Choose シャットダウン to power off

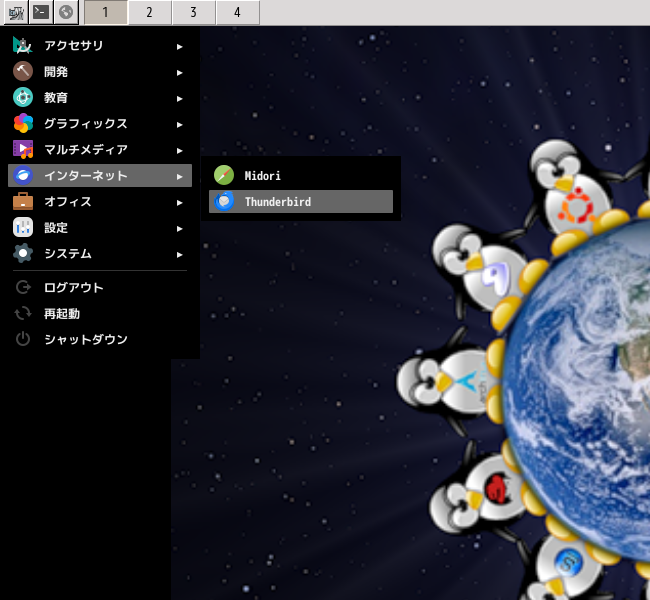[100, 339]
